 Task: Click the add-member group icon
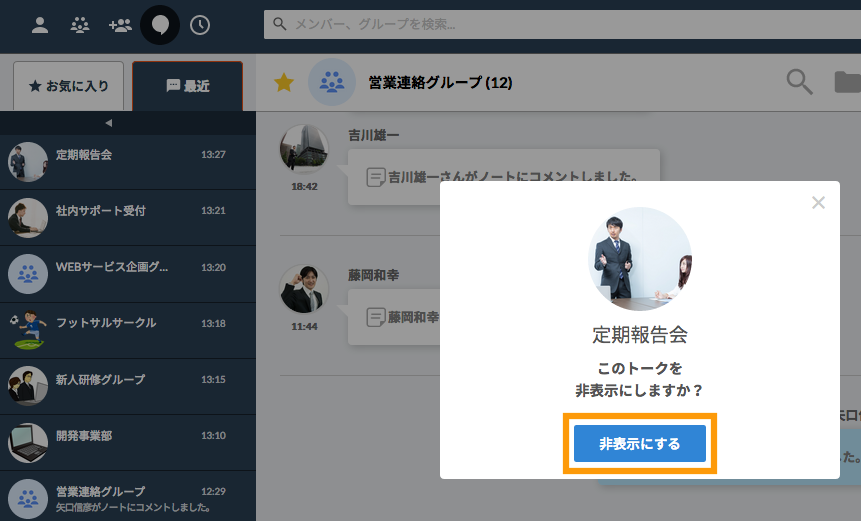pos(120,25)
